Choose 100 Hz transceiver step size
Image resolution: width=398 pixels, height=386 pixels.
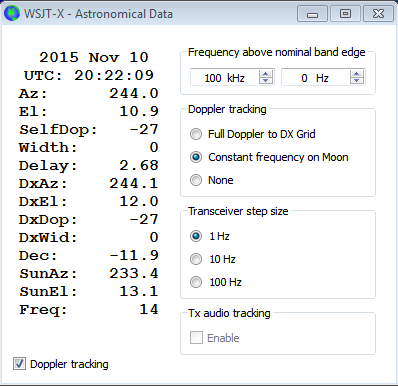(216, 282)
